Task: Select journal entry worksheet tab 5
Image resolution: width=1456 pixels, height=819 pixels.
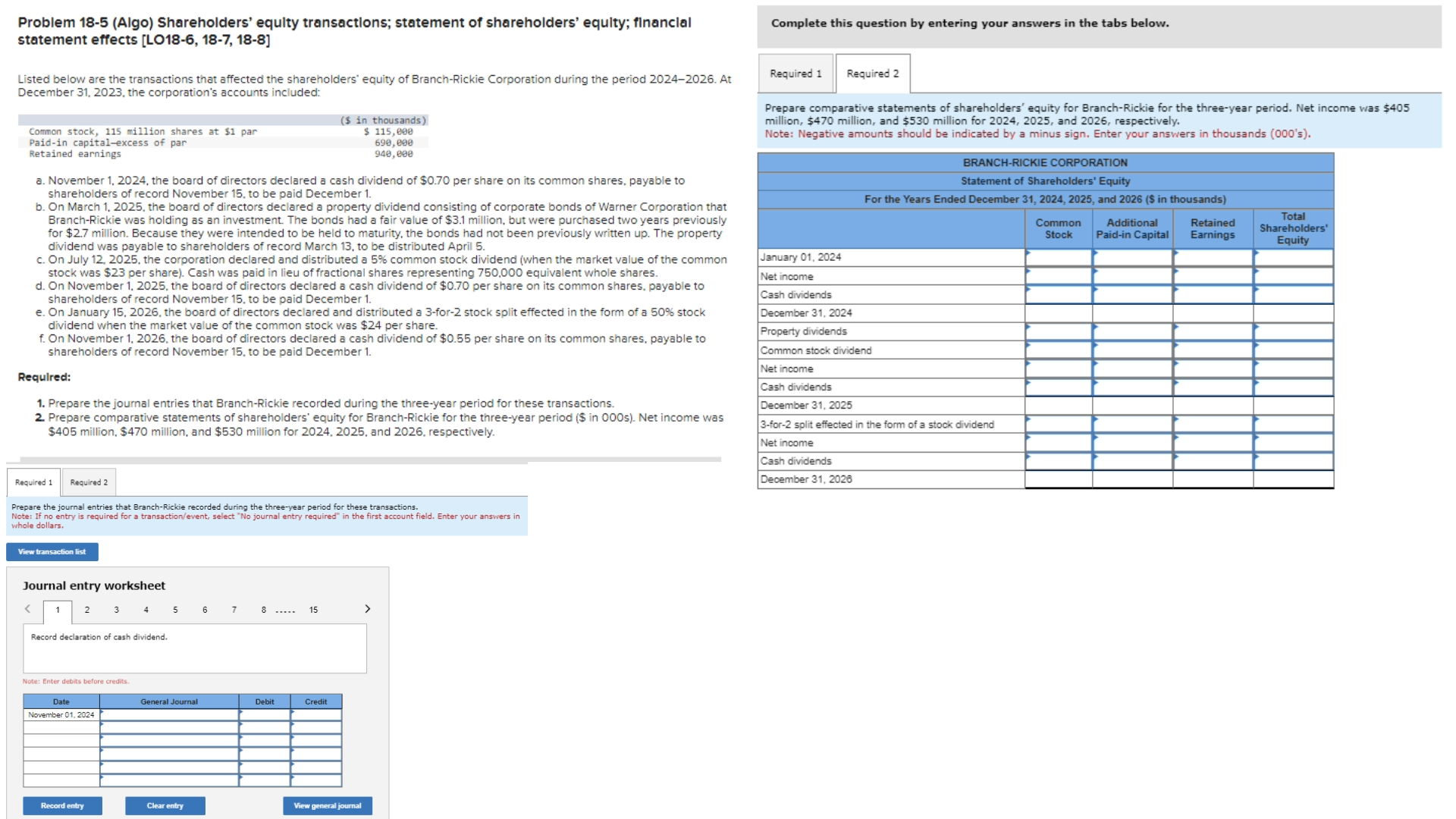Action: tap(175, 609)
